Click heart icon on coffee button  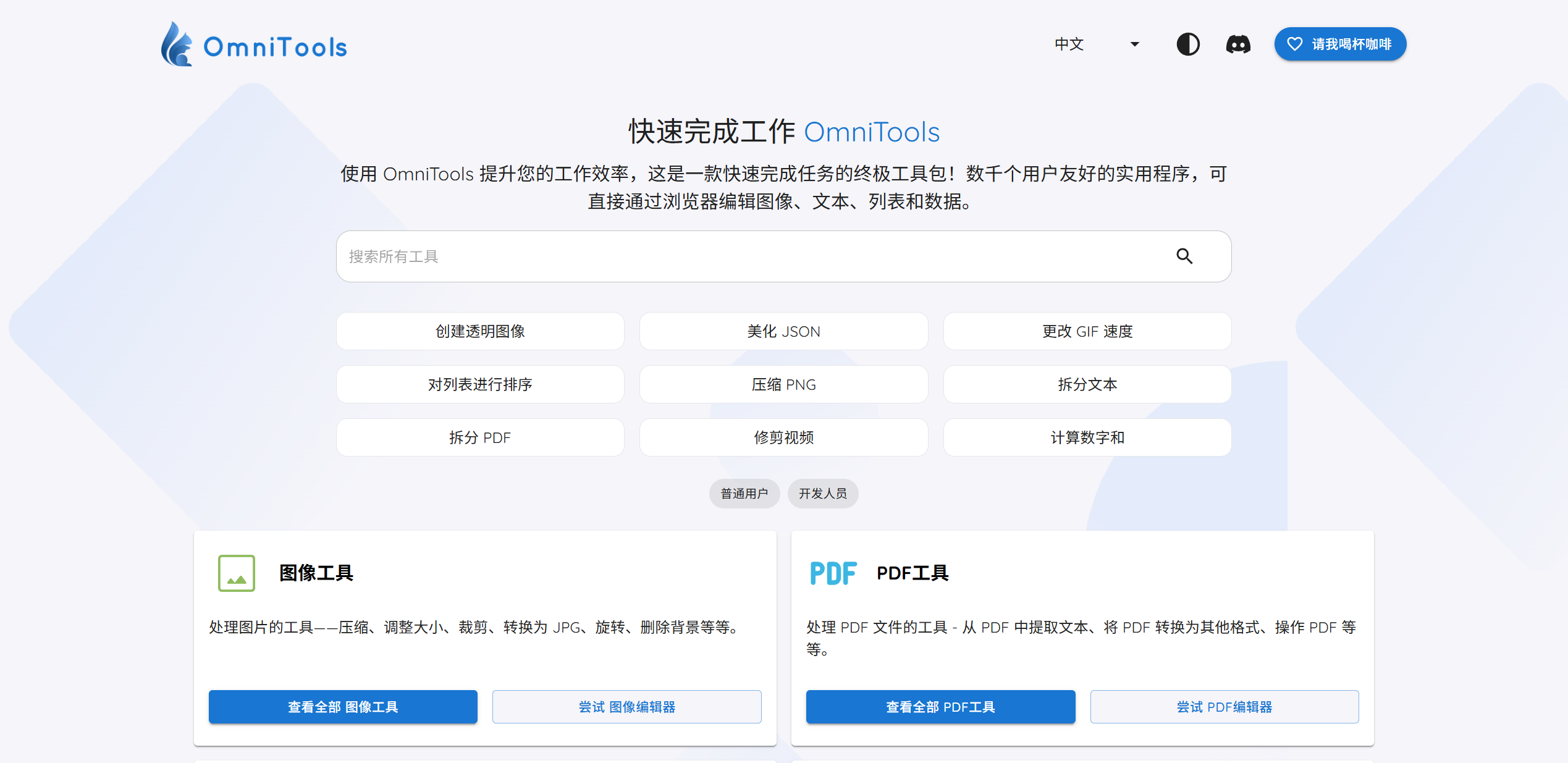click(x=1294, y=44)
